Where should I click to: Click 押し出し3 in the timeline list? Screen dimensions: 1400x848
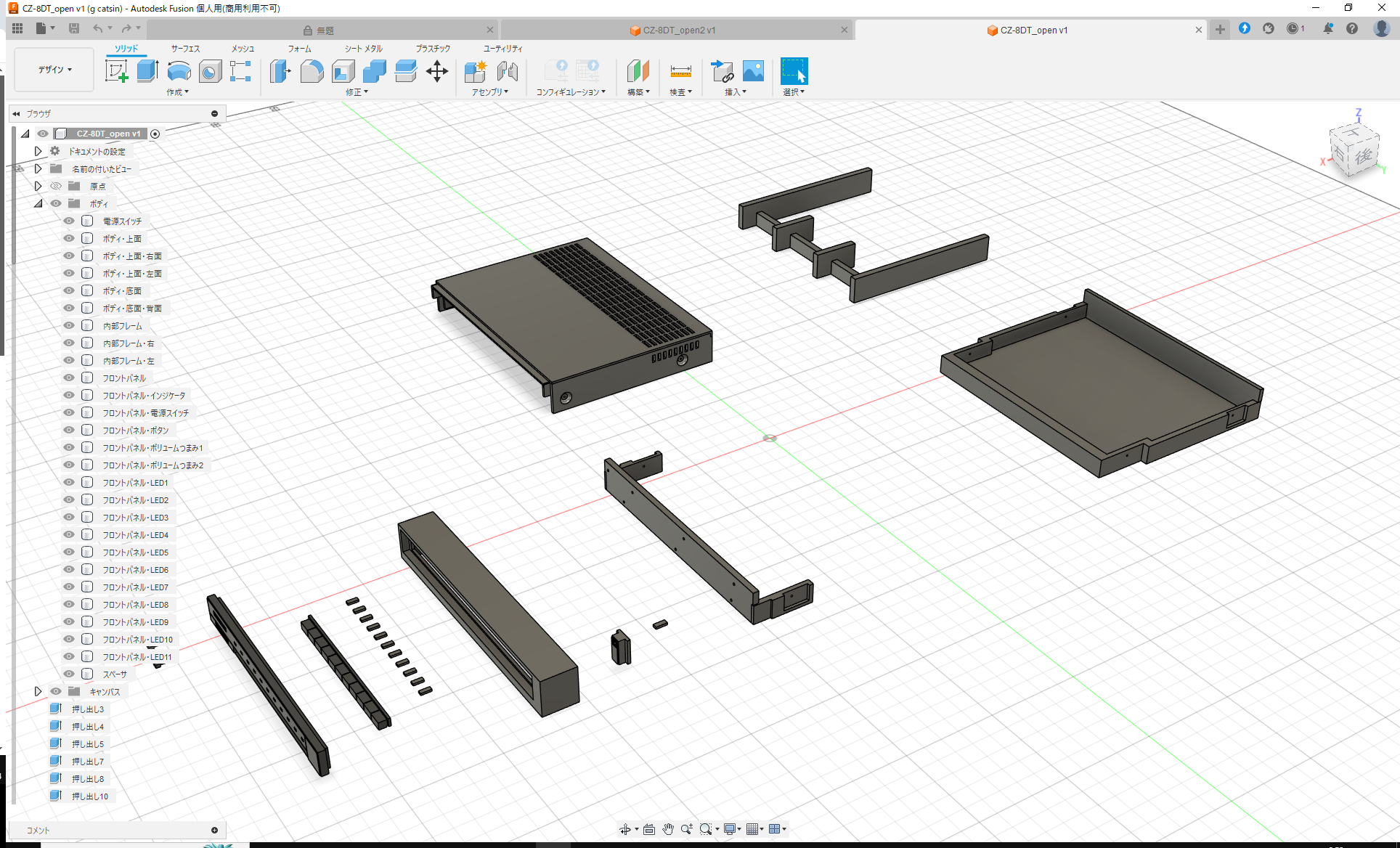point(89,709)
